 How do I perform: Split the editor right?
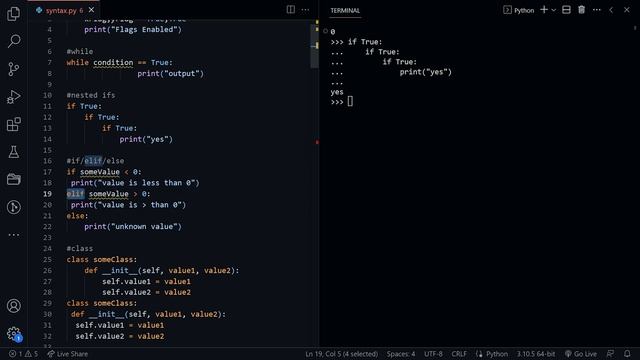291,9
